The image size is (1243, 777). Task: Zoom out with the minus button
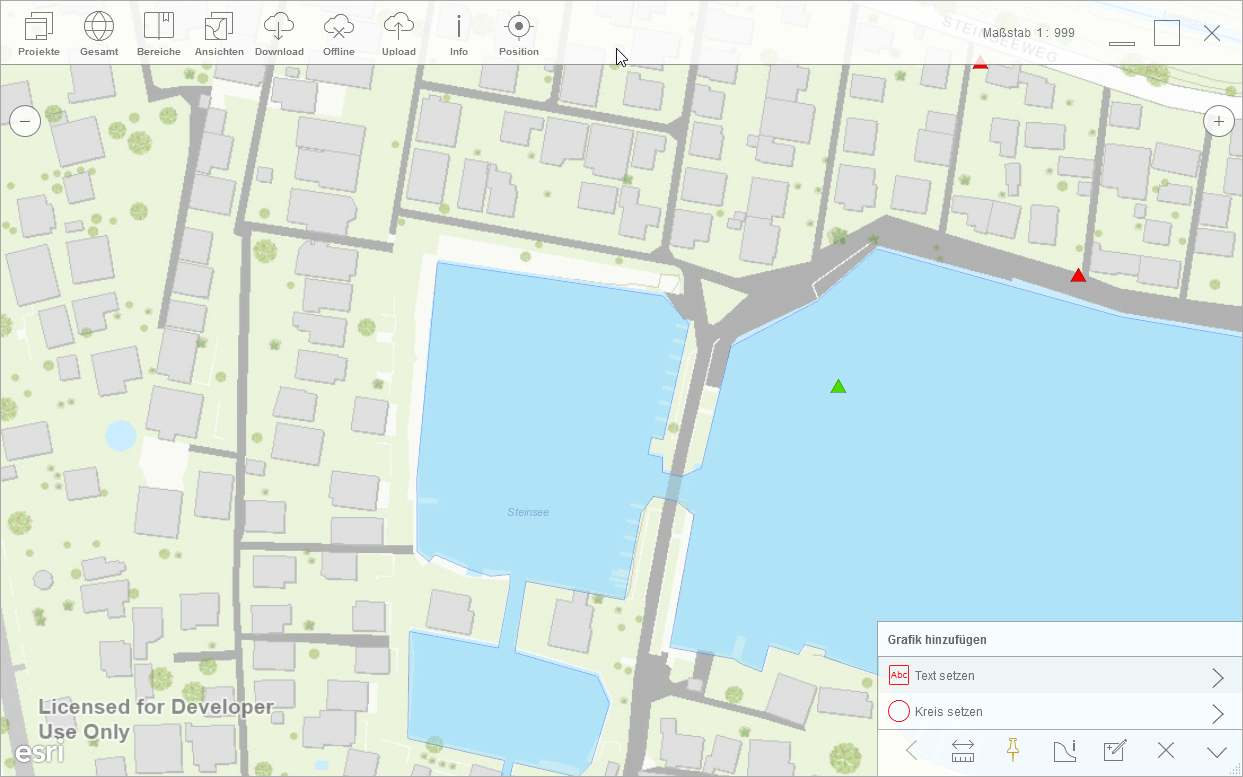coord(25,122)
